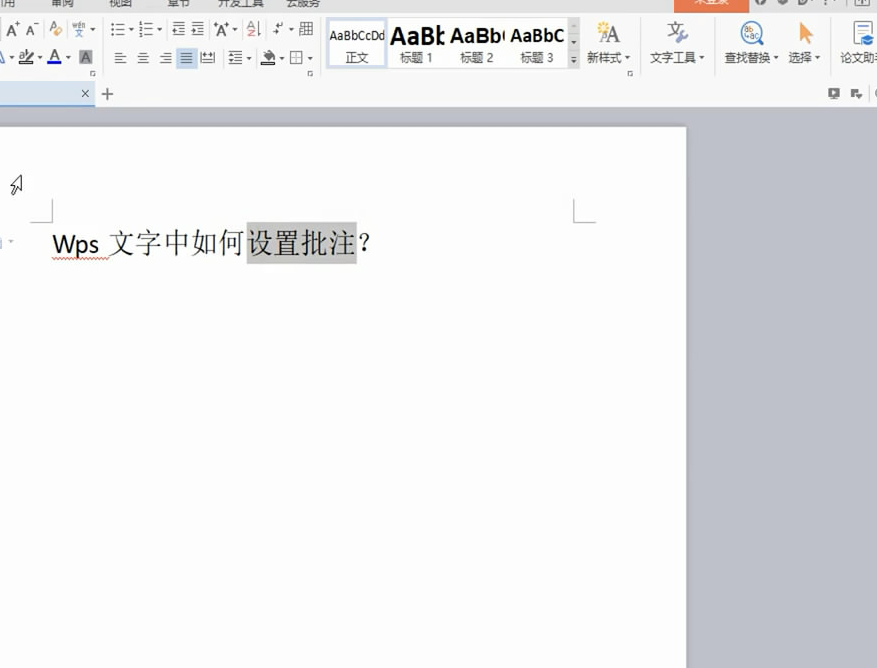Open the borders dropdown arrow
The width and height of the screenshot is (877, 668).
tap(309, 57)
